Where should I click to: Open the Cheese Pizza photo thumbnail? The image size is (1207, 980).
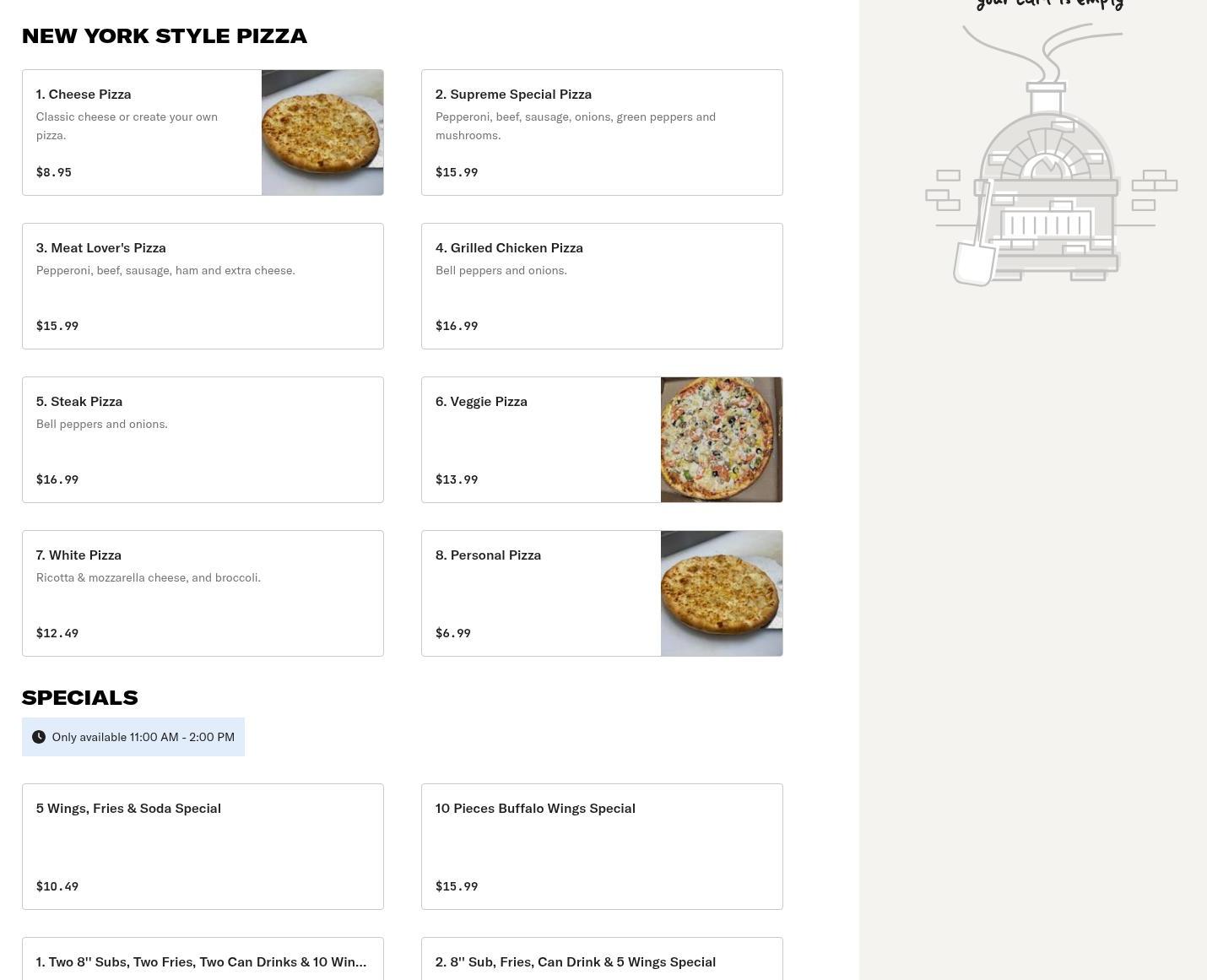tap(322, 133)
